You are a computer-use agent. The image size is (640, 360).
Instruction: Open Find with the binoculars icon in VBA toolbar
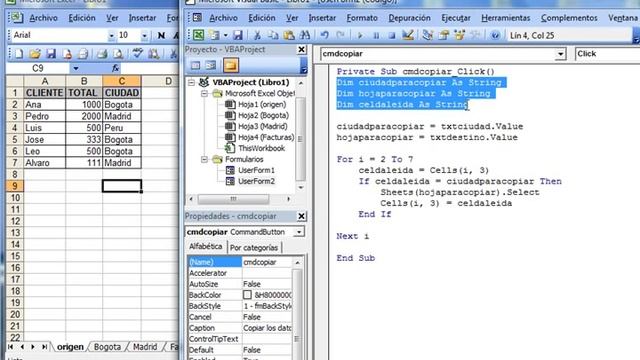tap(305, 36)
